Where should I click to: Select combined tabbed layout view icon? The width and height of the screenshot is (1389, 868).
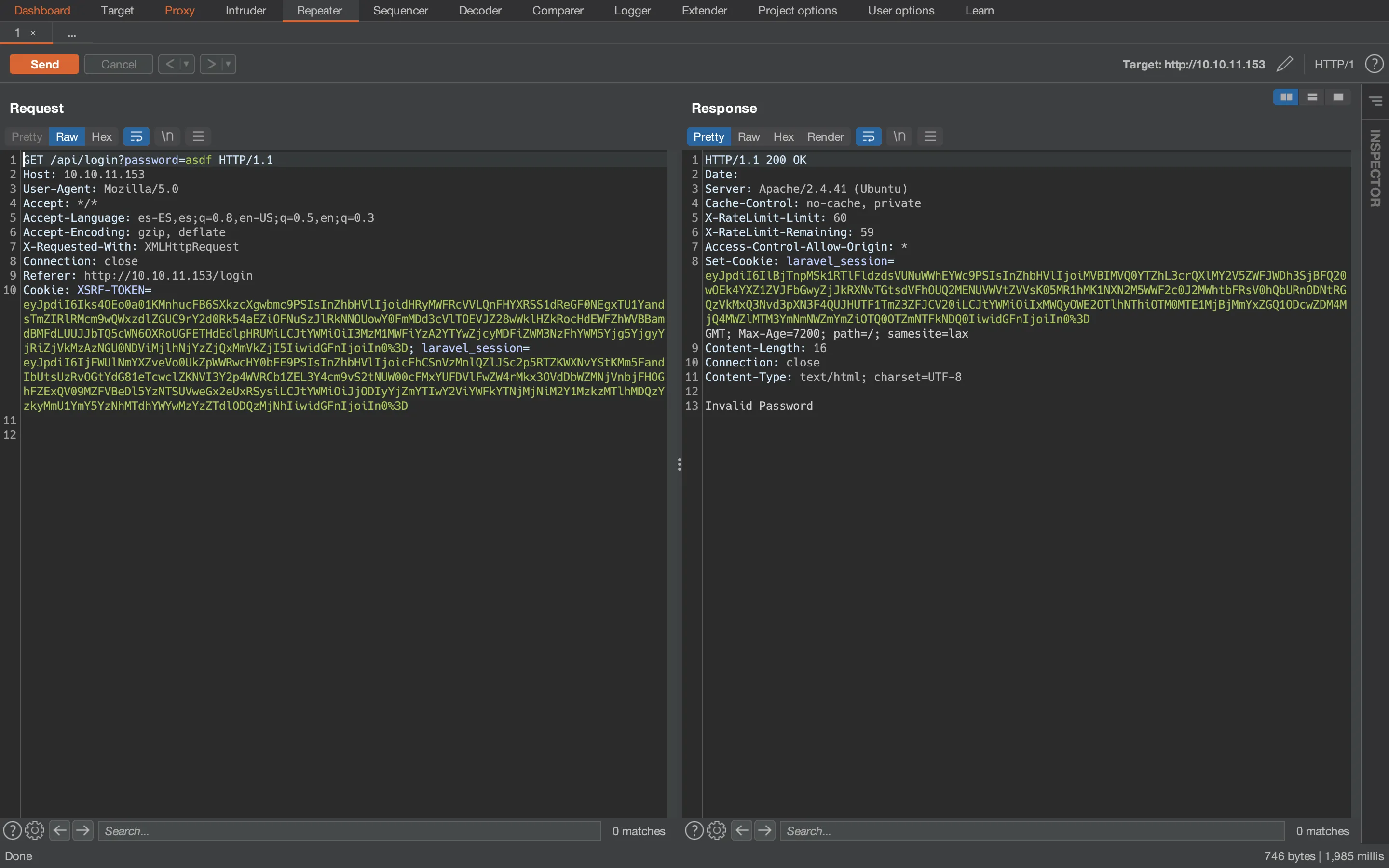1338,97
